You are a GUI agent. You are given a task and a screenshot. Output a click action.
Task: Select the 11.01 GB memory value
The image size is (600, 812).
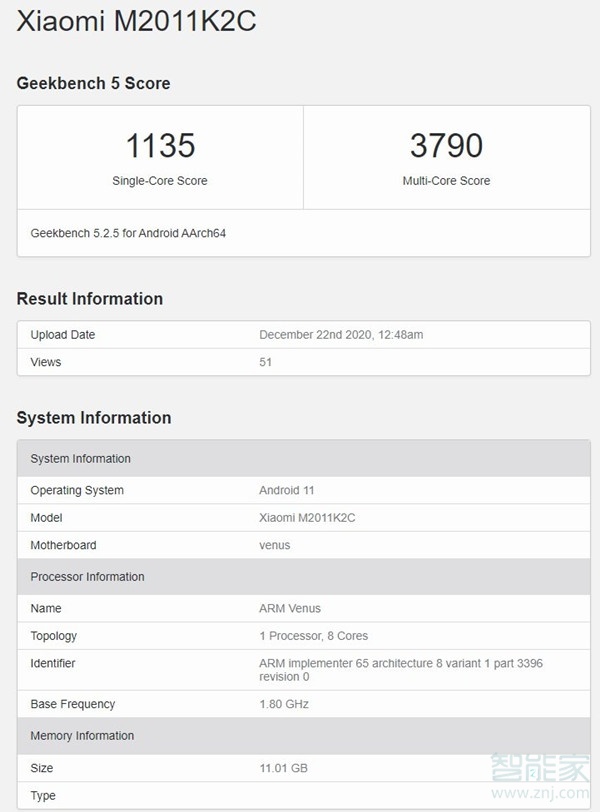pyautogui.click(x=284, y=768)
